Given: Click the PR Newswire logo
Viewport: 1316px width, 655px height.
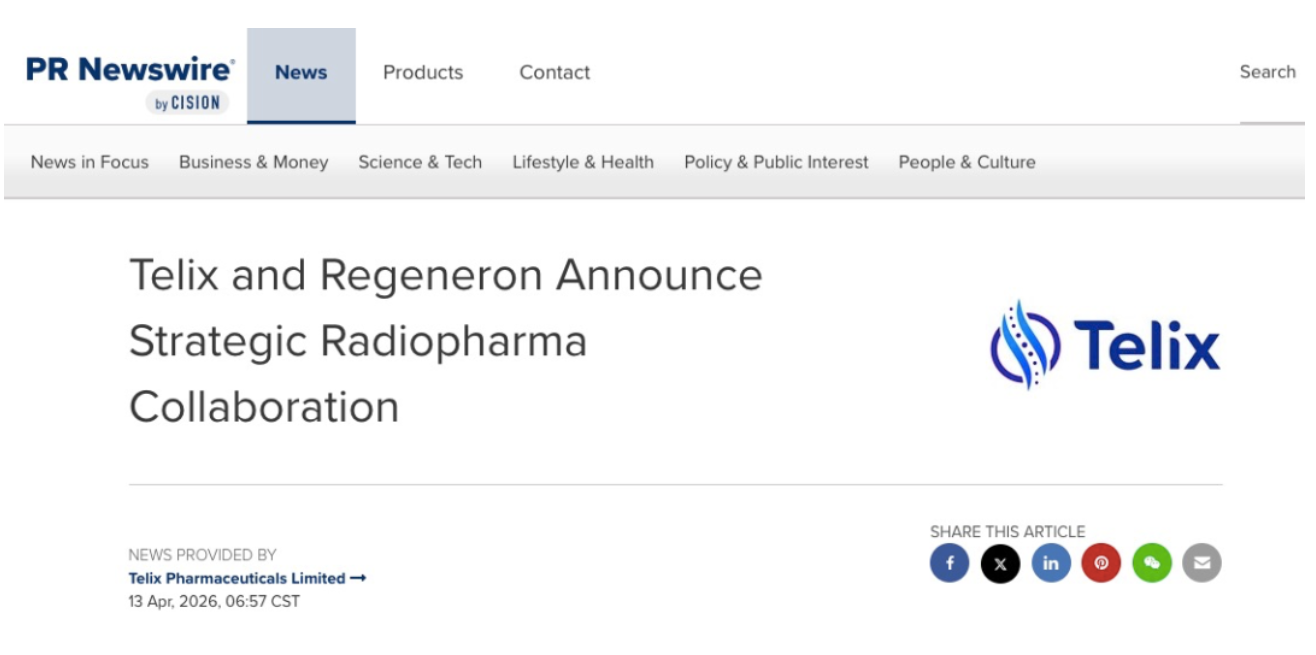Looking at the screenshot, I should pyautogui.click(x=130, y=80).
